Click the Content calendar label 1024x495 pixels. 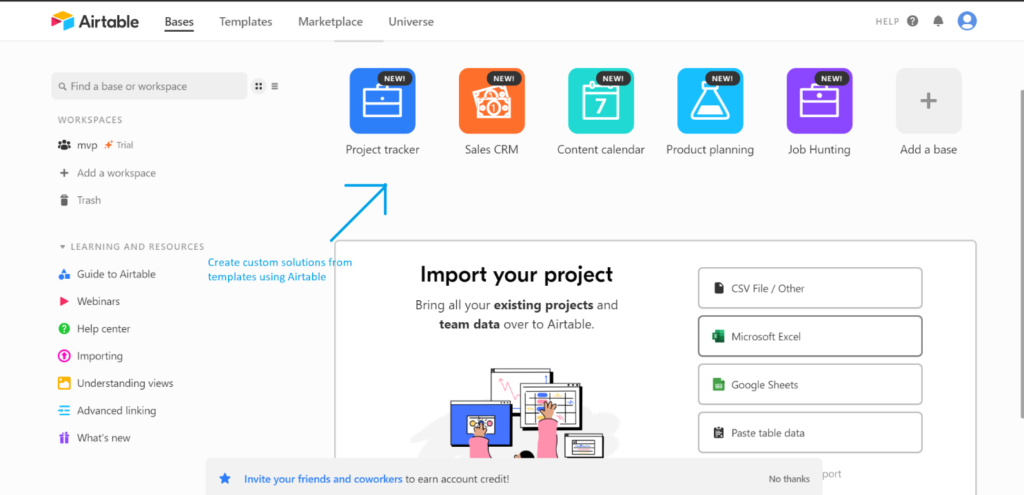point(601,150)
